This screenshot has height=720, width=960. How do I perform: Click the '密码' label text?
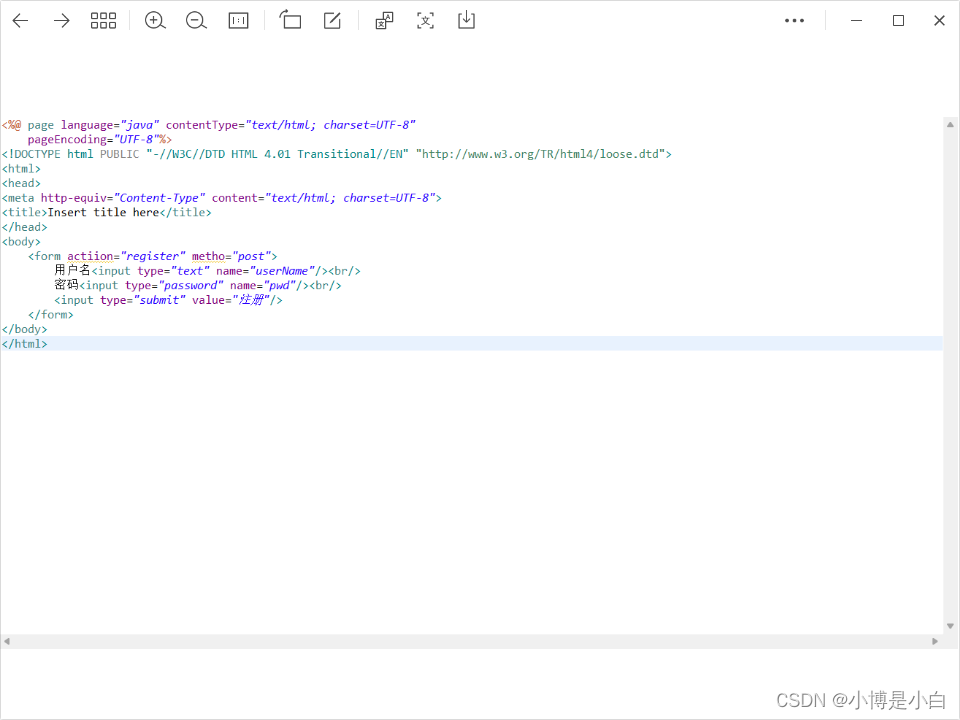coord(66,285)
